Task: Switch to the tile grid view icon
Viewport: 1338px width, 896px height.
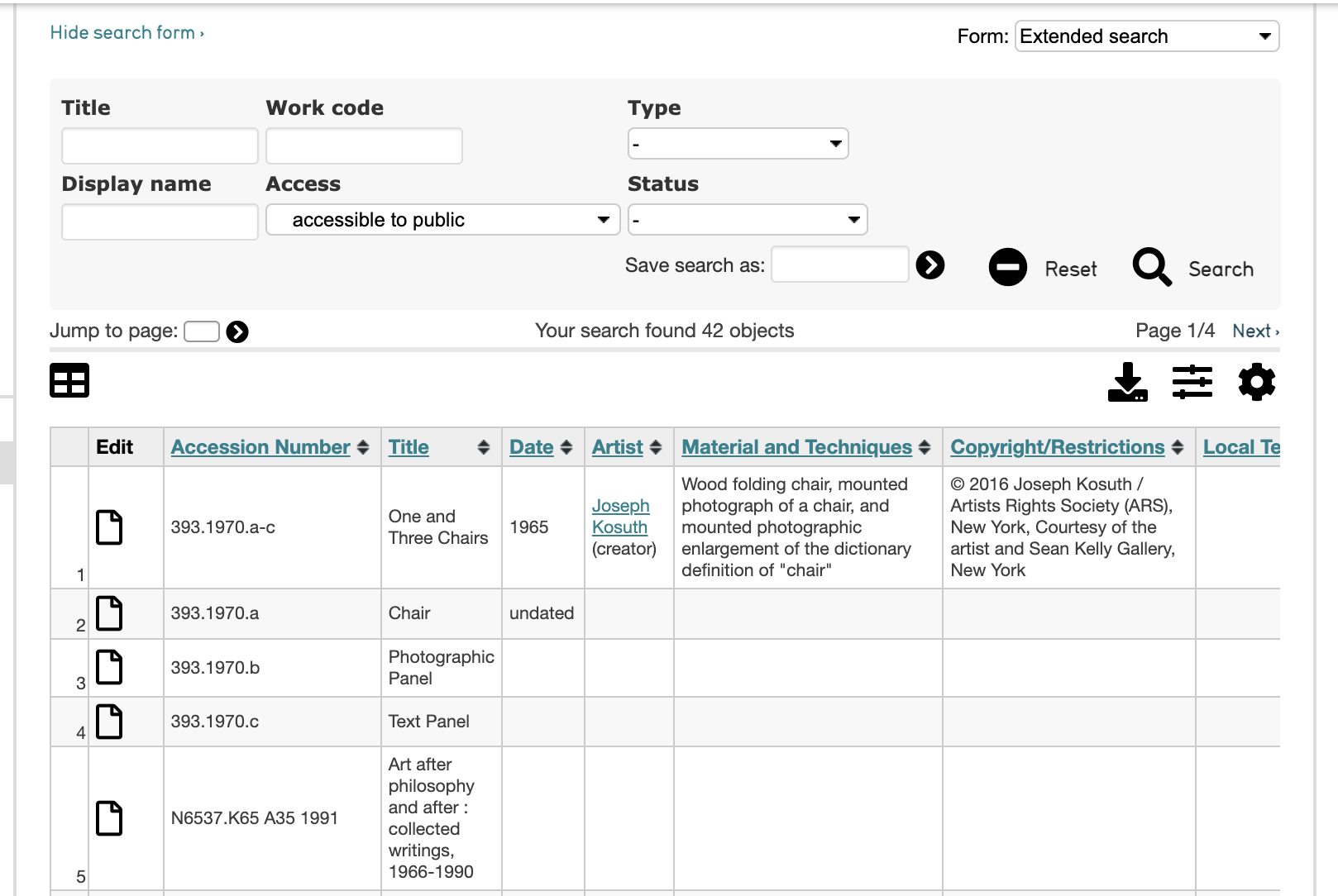Action: coord(69,380)
